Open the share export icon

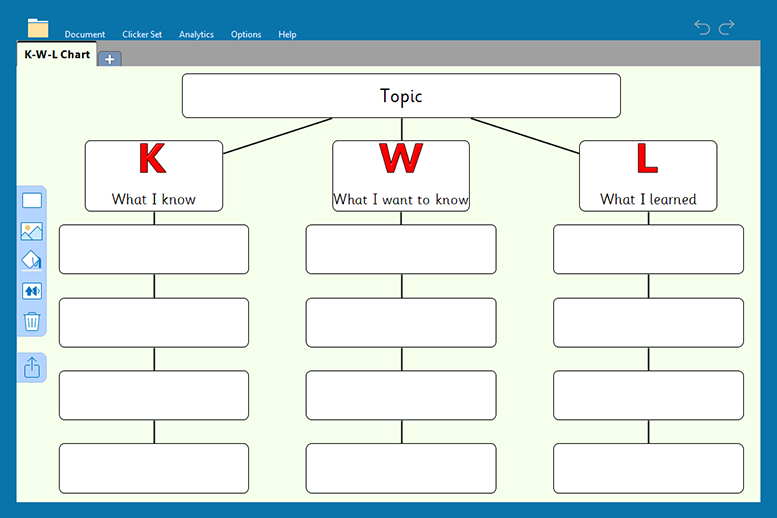point(32,367)
